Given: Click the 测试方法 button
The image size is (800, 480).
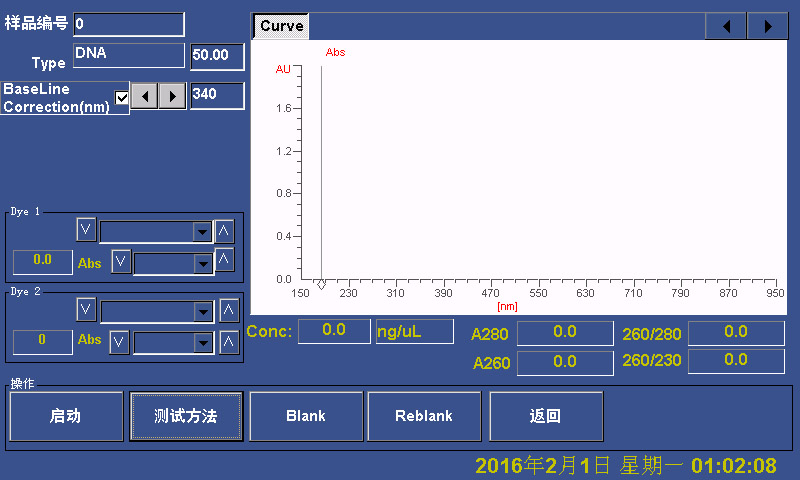Looking at the screenshot, I should tap(186, 416).
